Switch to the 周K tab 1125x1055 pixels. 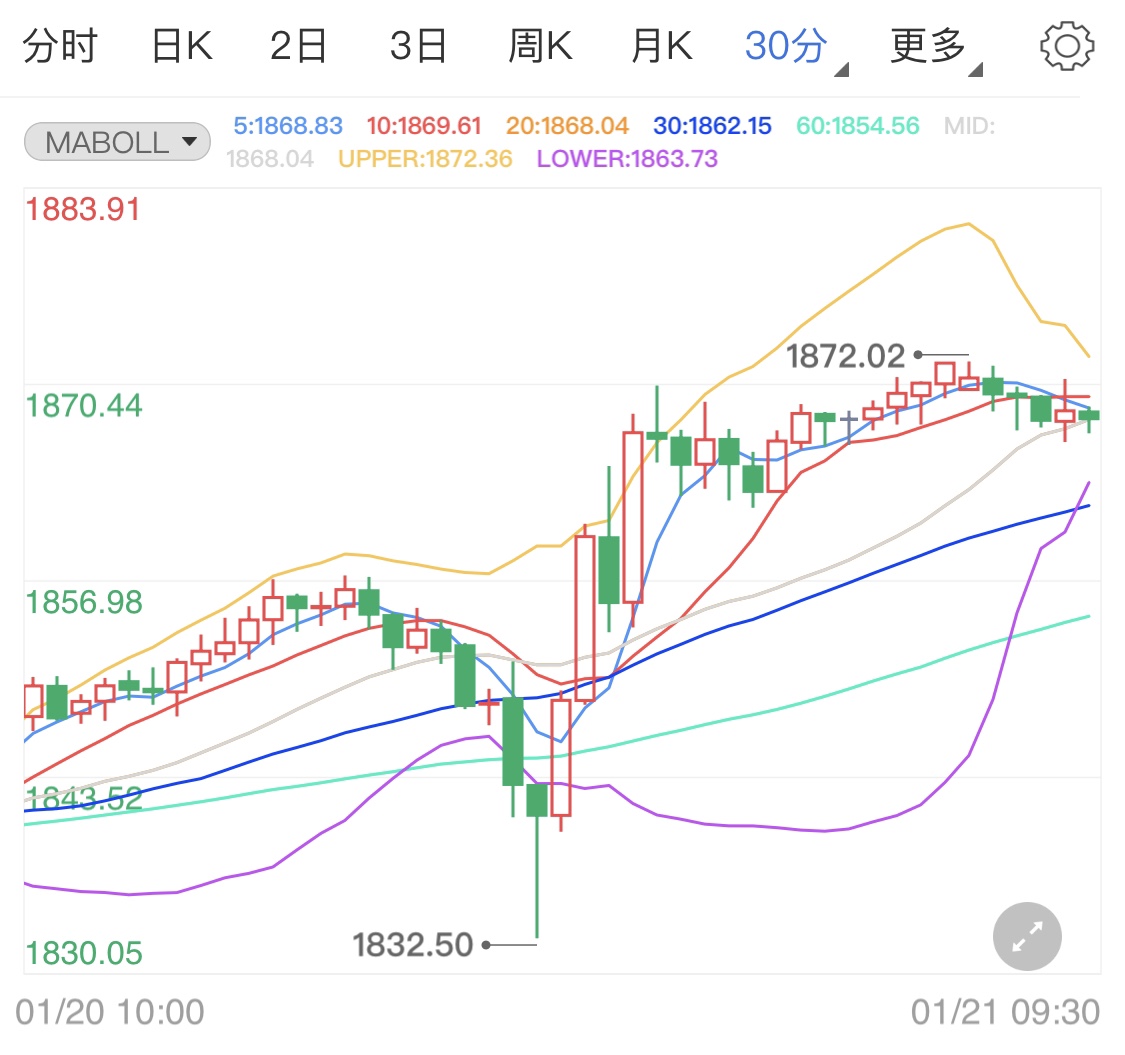point(540,46)
